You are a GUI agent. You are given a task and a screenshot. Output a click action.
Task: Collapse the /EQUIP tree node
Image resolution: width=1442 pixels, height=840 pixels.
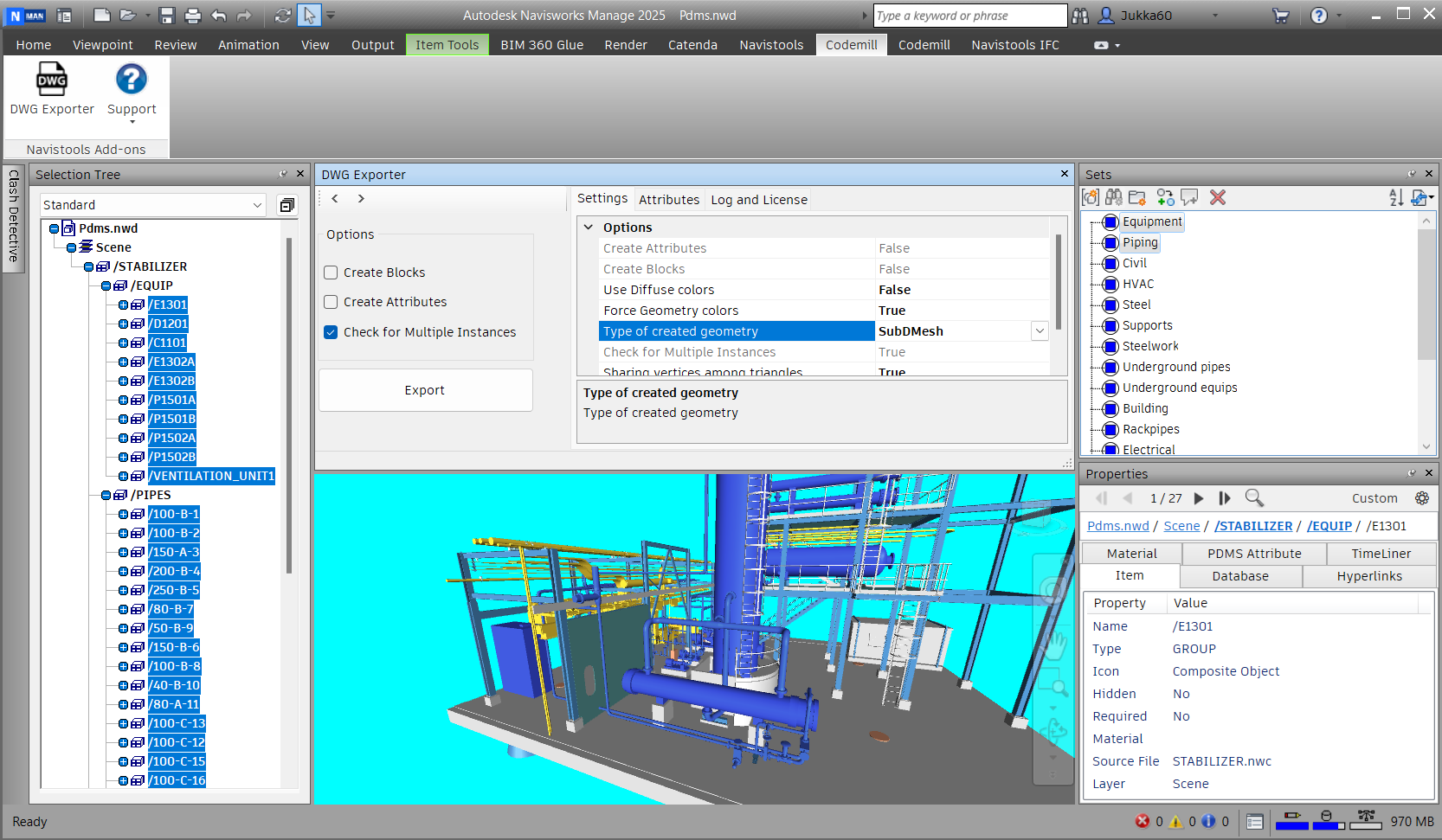pyautogui.click(x=106, y=285)
